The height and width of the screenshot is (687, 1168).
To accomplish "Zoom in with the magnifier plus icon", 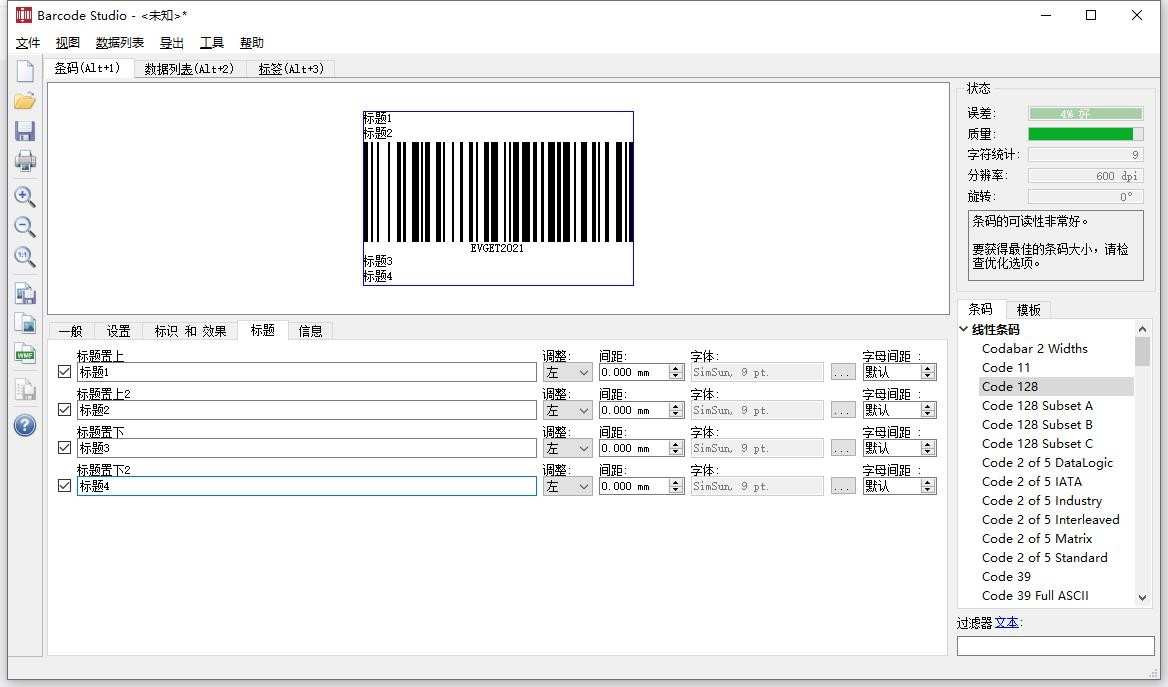I will [25, 197].
